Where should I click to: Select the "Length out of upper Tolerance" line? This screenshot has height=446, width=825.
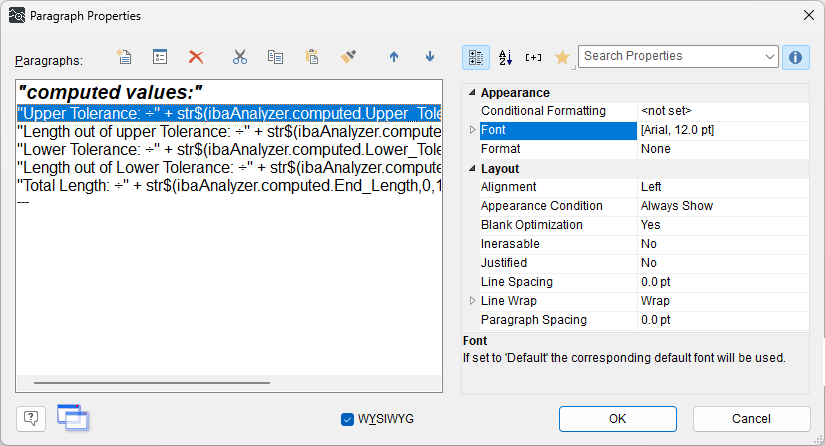(229, 131)
